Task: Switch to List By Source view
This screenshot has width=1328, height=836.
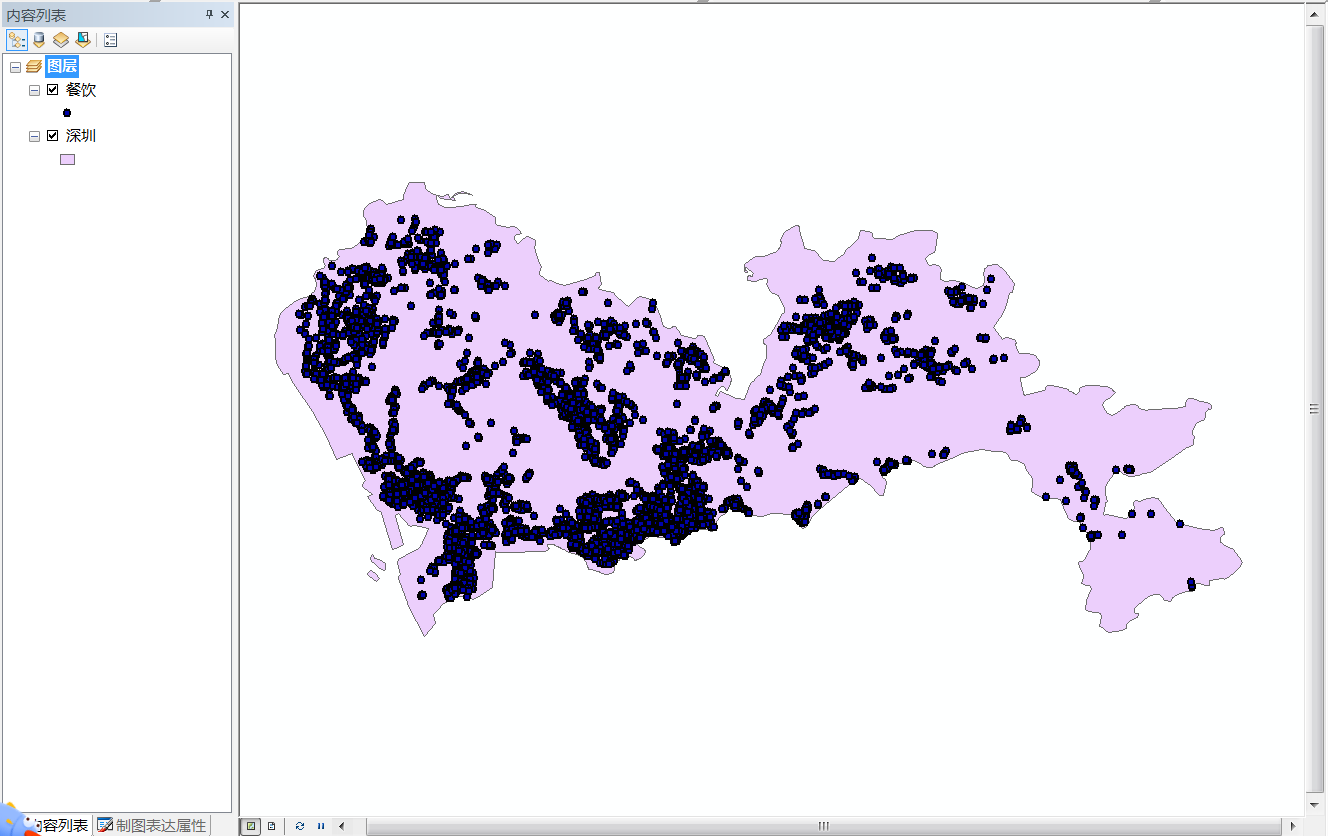Action: tap(39, 40)
